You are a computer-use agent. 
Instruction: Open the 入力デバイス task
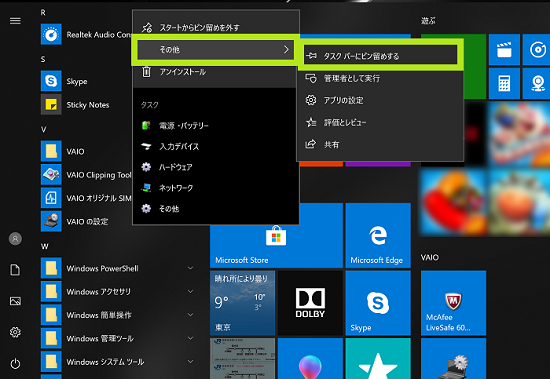(216, 146)
